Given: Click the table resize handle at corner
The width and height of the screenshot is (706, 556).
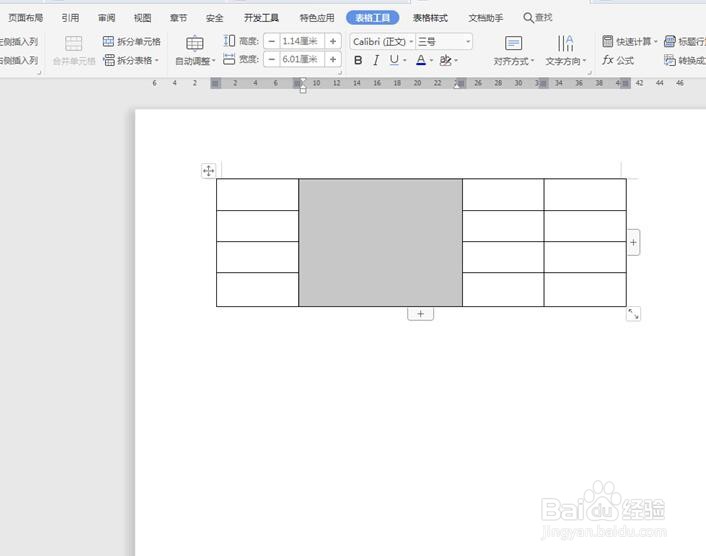Looking at the screenshot, I should click(x=634, y=314).
